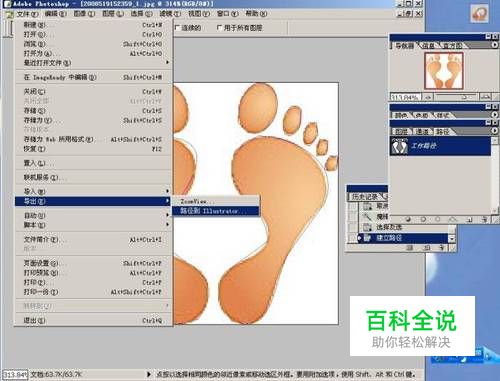The image size is (500, 381).
Task: Click the Navigator footprint preview thumbnail
Action: 444,71
